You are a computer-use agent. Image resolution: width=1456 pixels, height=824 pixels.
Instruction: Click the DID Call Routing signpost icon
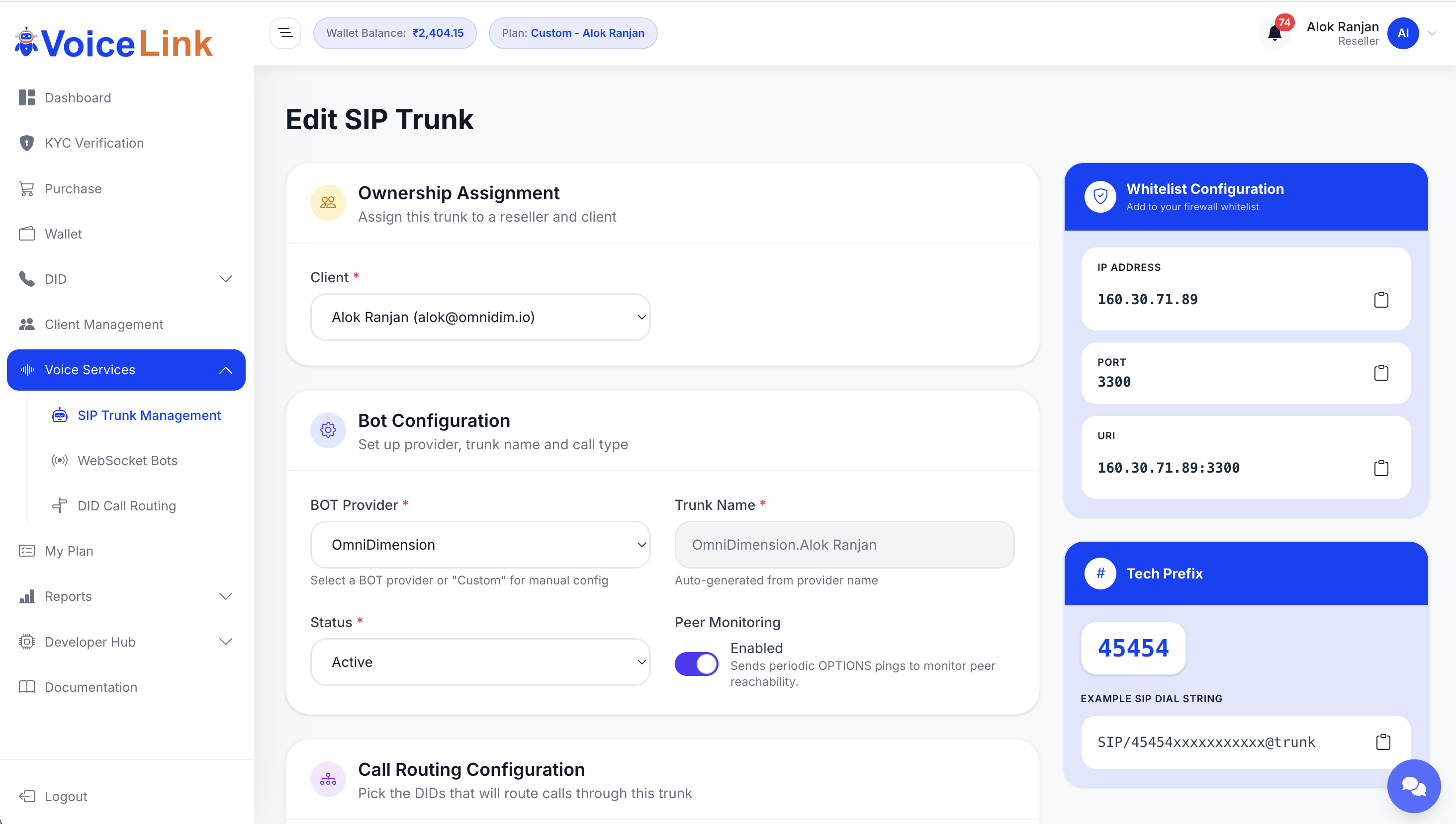pyautogui.click(x=60, y=505)
